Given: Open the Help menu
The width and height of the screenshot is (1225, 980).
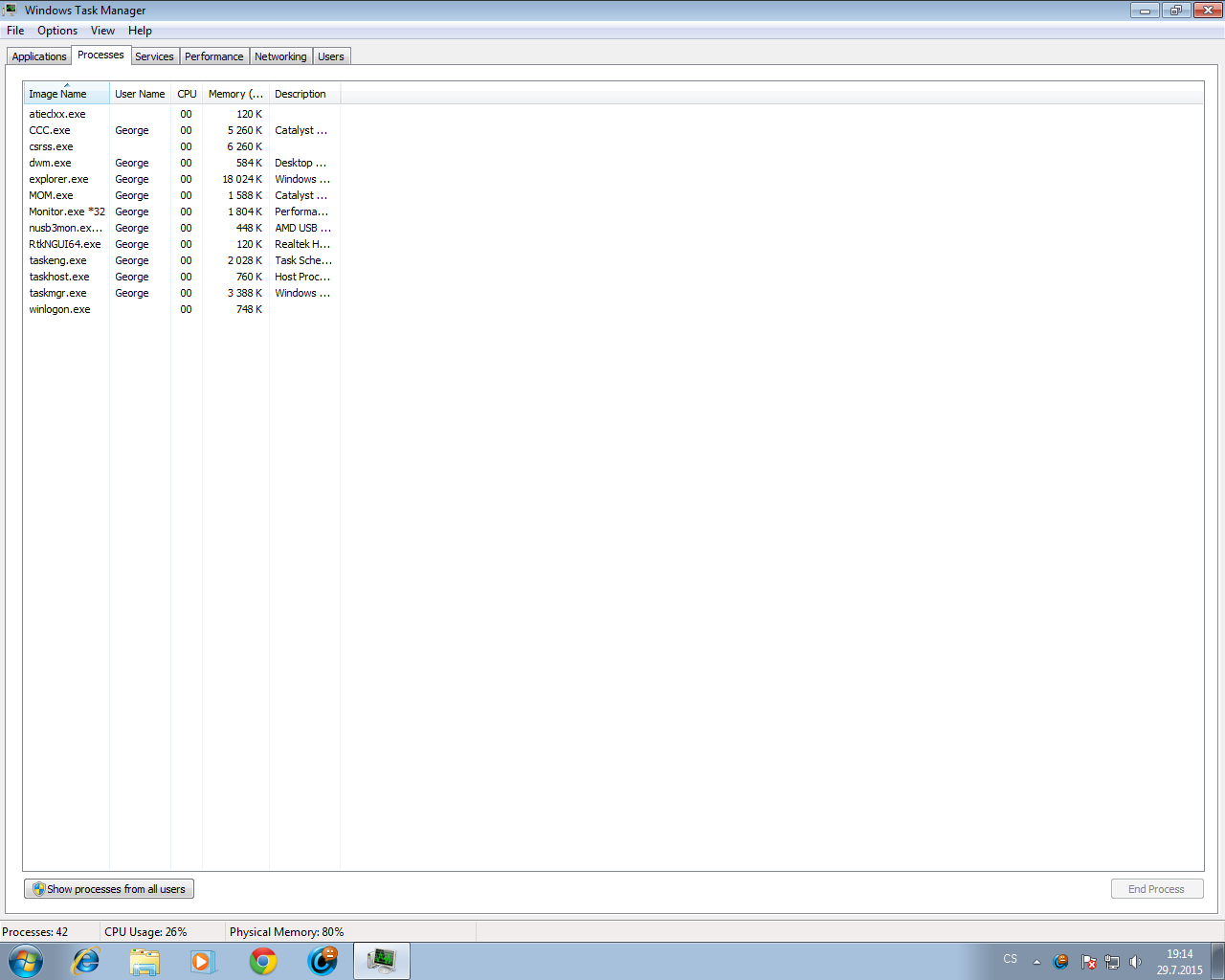Looking at the screenshot, I should tap(140, 31).
